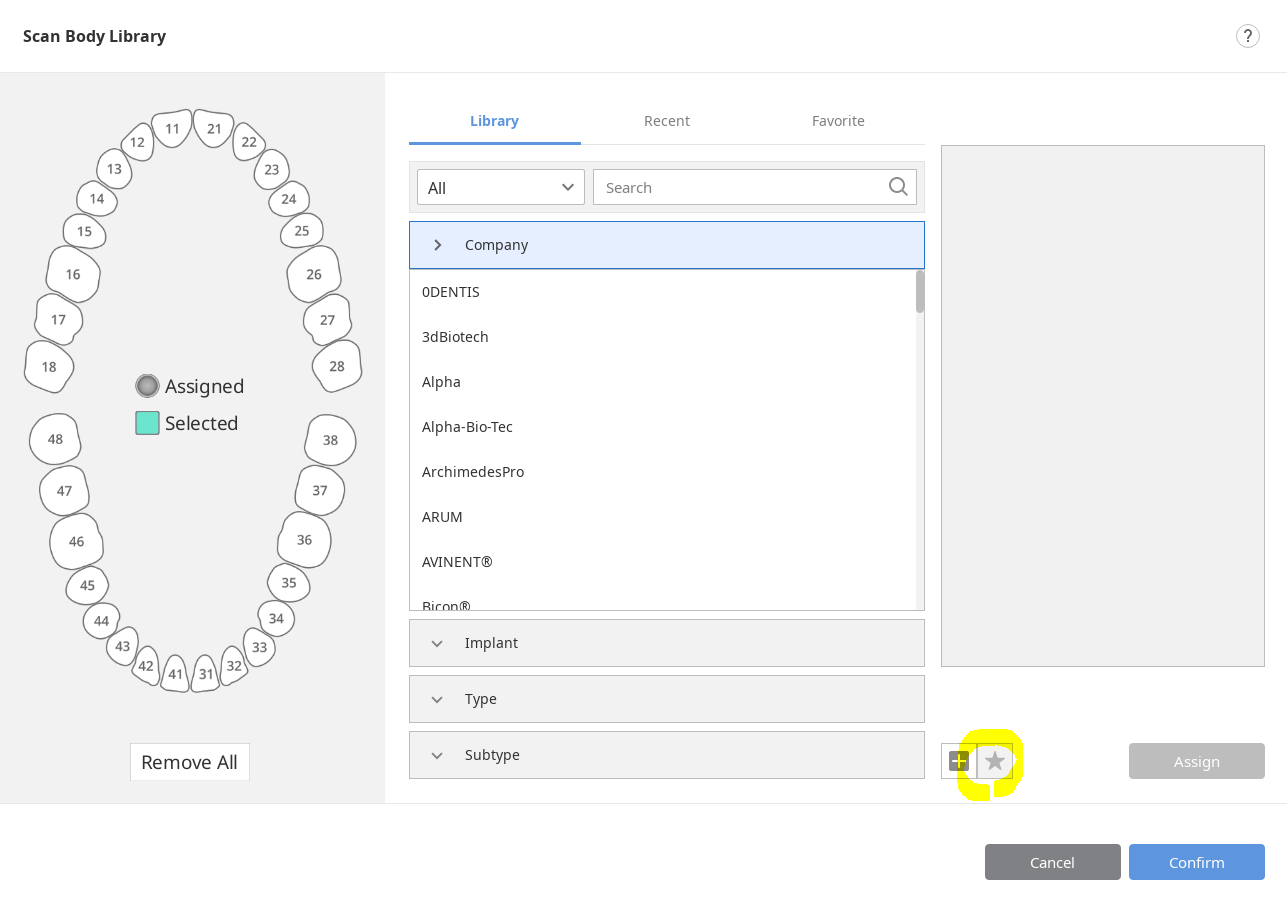The height and width of the screenshot is (903, 1287).
Task: Click tooth 43
Action: [122, 646]
